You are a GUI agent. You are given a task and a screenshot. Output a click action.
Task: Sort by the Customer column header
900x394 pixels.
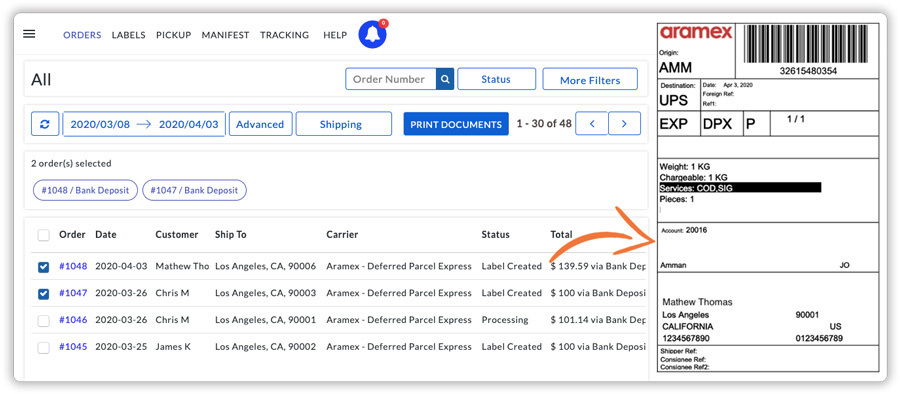point(177,234)
